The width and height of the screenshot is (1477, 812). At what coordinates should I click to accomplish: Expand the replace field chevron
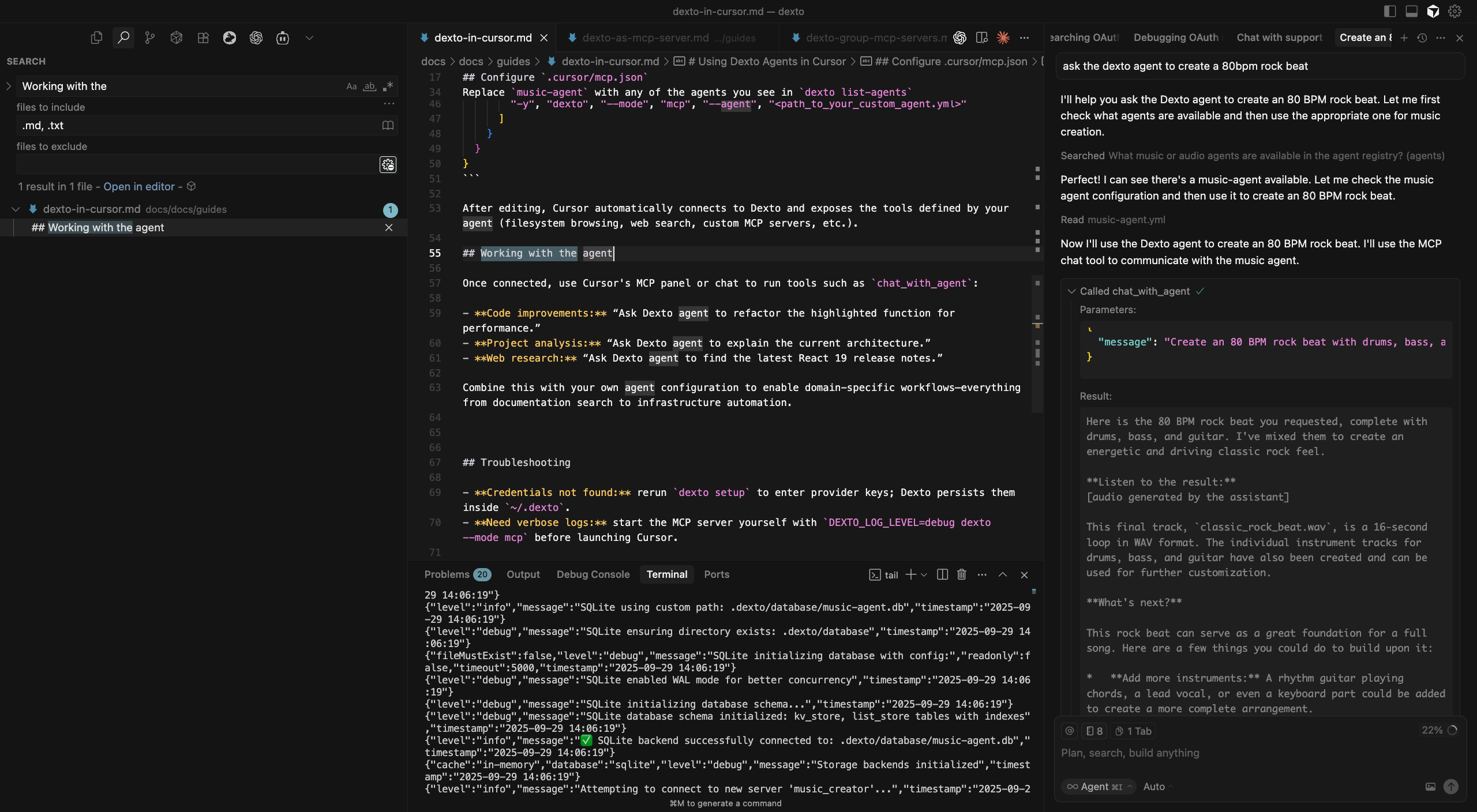(x=9, y=86)
